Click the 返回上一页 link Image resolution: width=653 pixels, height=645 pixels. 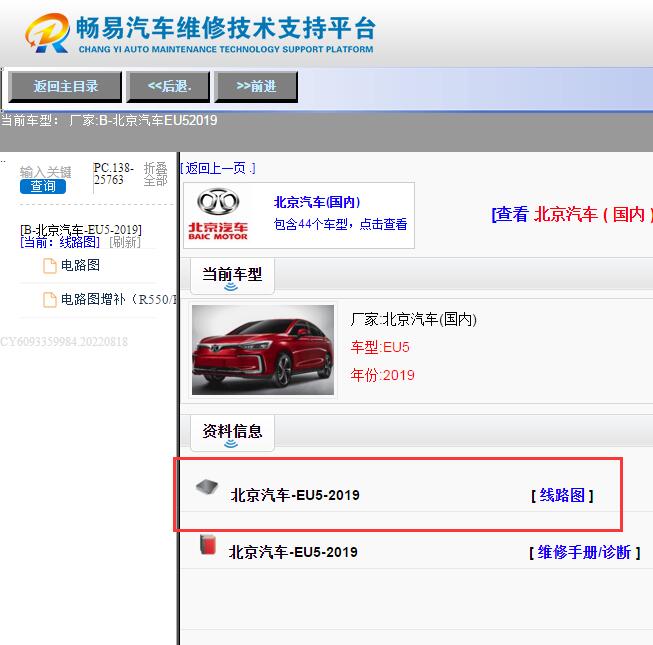coord(218,168)
